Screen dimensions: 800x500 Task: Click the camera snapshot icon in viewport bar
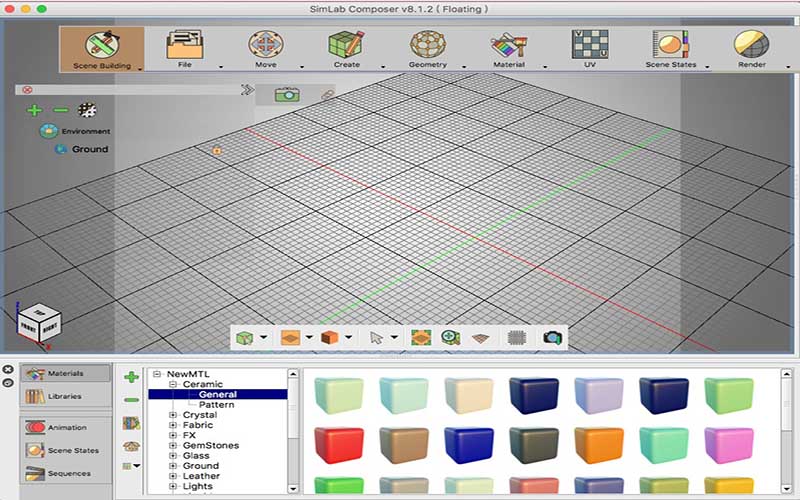(x=553, y=338)
